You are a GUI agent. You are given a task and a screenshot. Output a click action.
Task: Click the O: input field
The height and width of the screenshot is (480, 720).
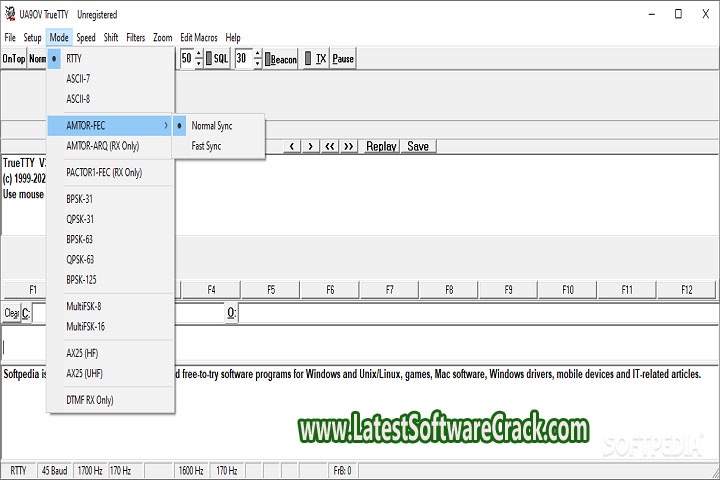pyautogui.click(x=478, y=313)
